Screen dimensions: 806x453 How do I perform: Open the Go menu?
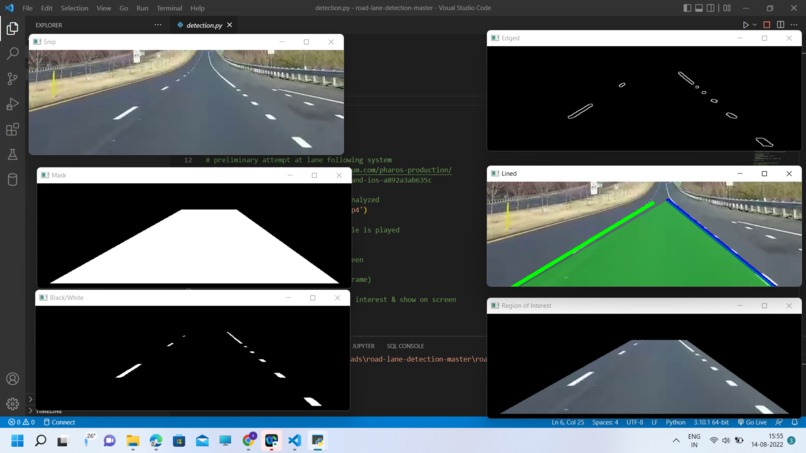[x=123, y=8]
